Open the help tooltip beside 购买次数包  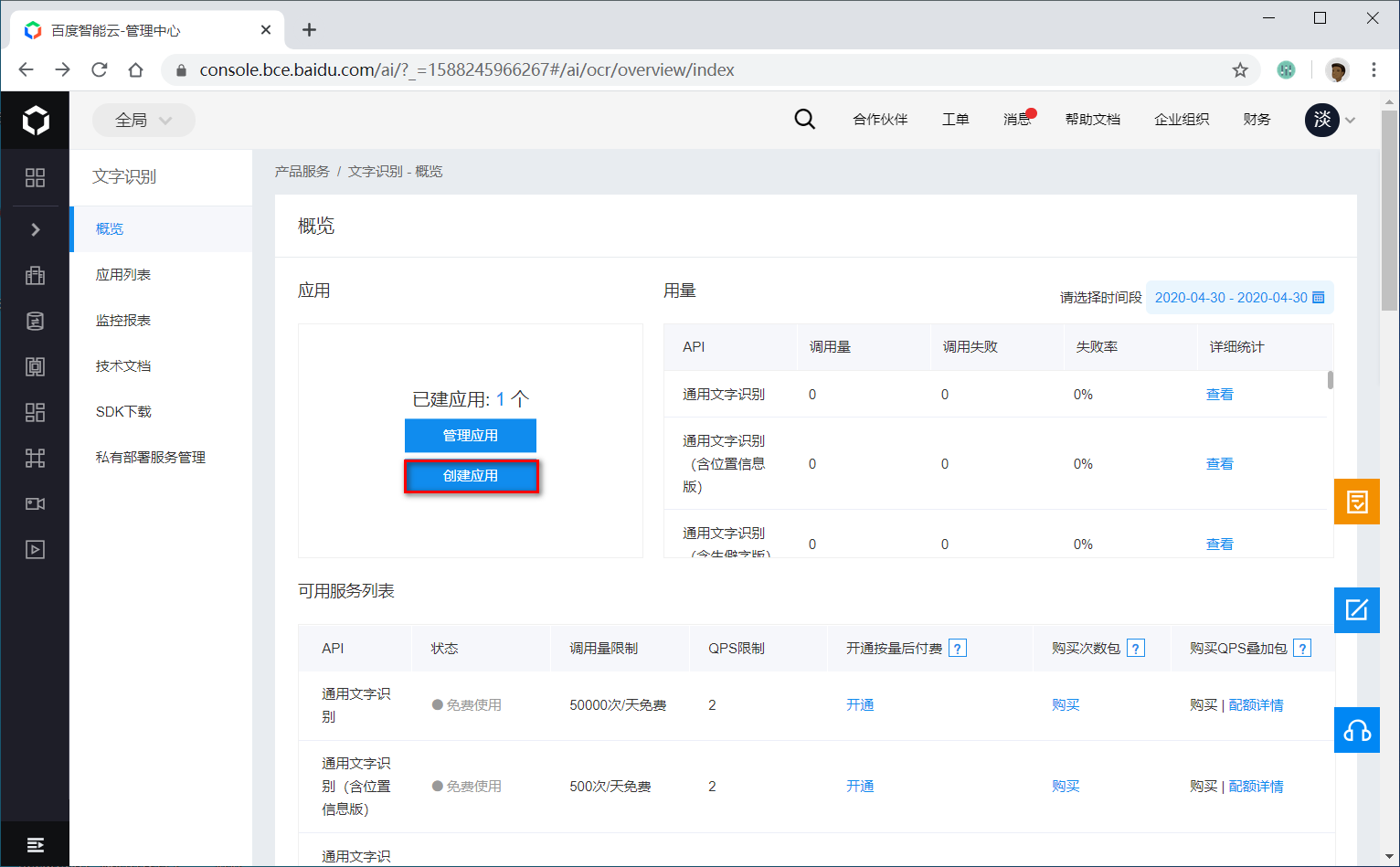(1135, 647)
